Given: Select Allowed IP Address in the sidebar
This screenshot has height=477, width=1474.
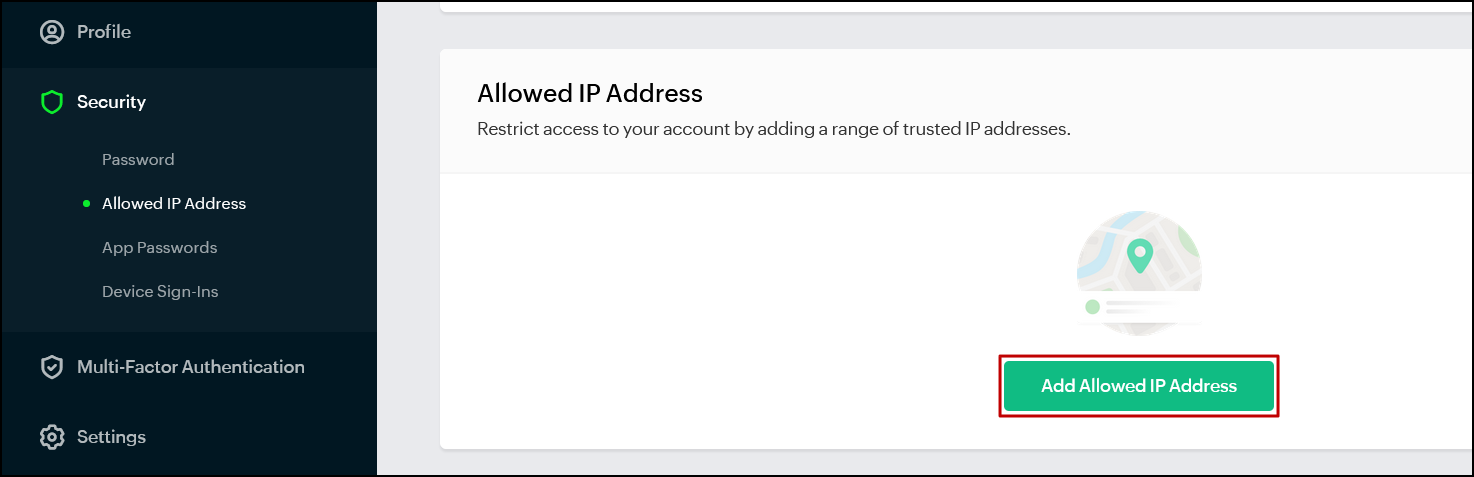Looking at the screenshot, I should point(174,204).
